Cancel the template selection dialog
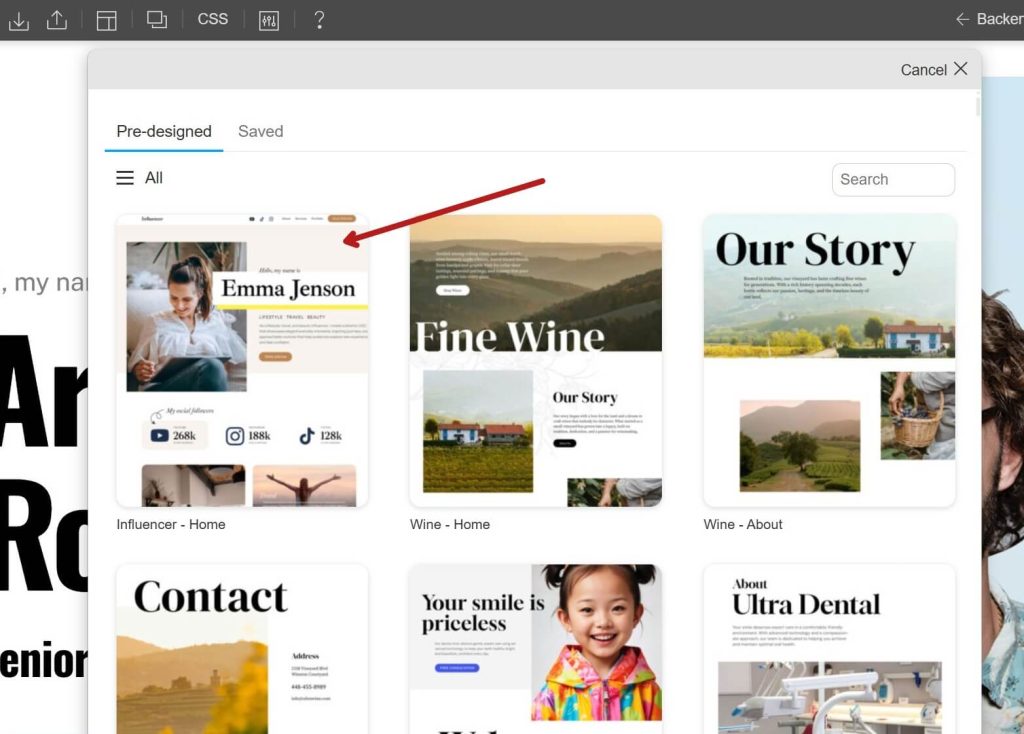 [x=931, y=70]
